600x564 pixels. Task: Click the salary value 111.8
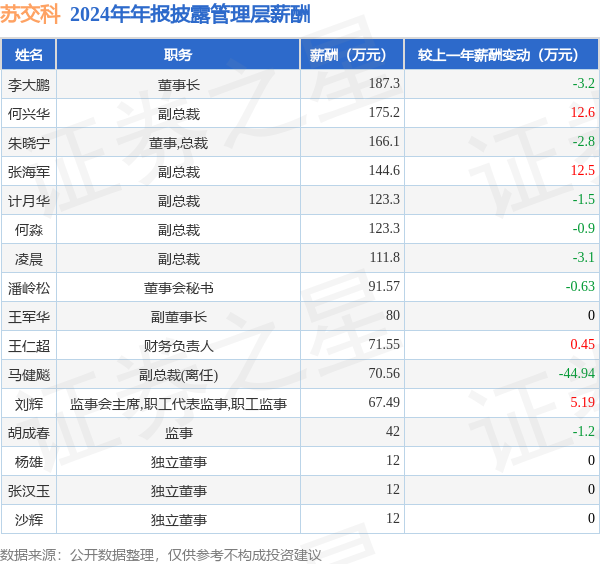tap(385, 257)
